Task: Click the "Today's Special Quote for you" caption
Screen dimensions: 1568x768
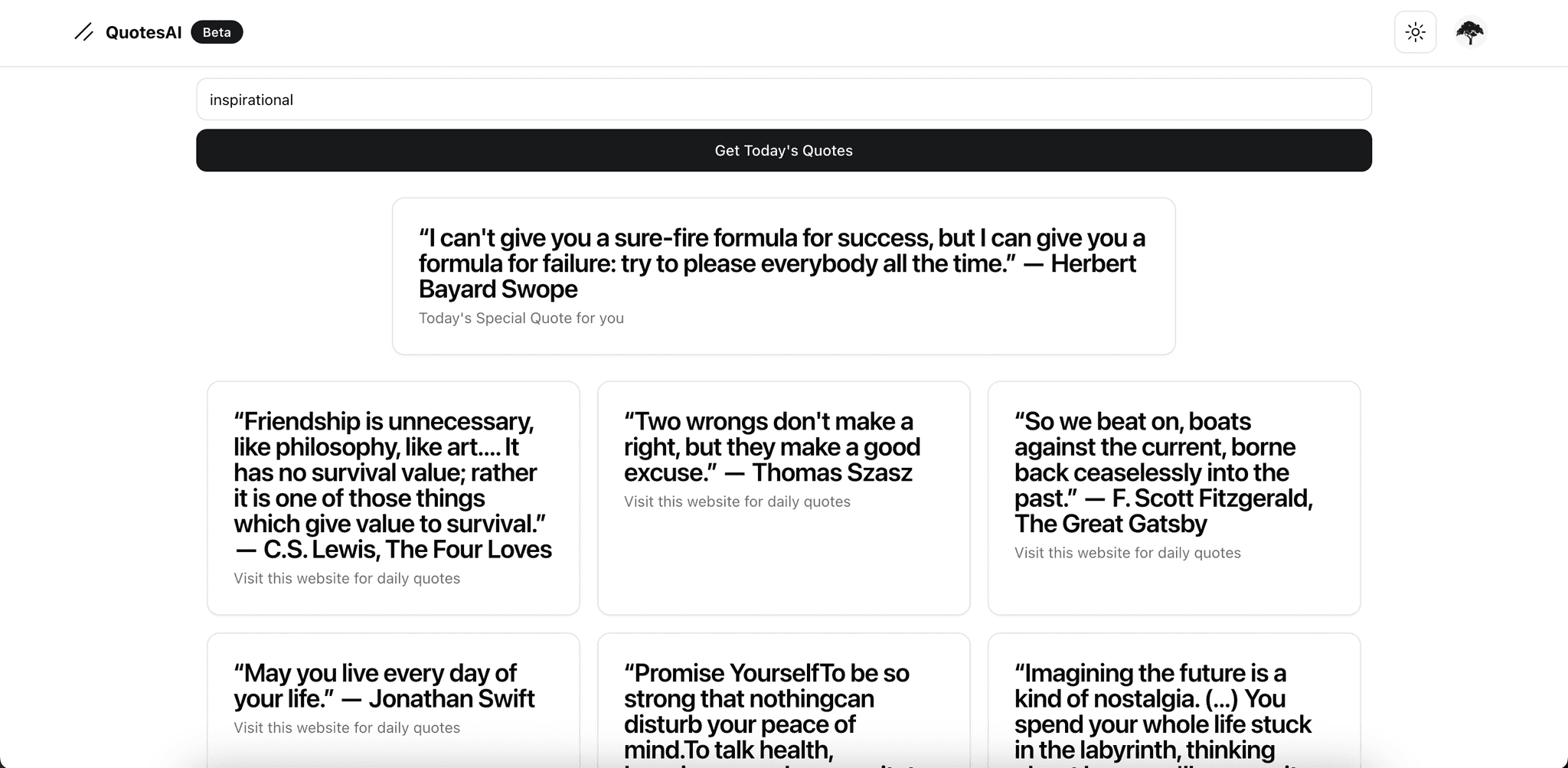Action: point(521,319)
